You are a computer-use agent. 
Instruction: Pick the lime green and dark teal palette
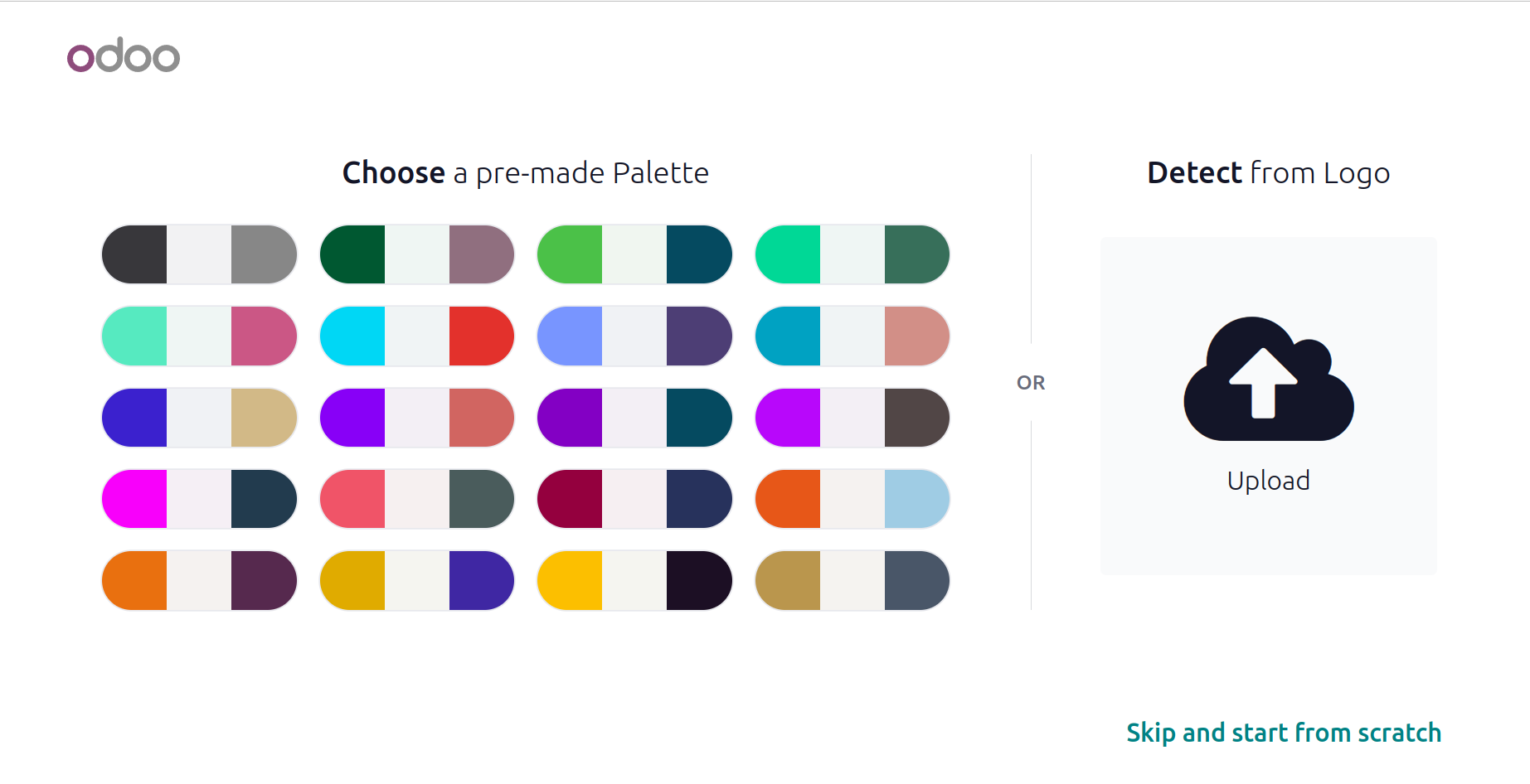click(x=635, y=254)
